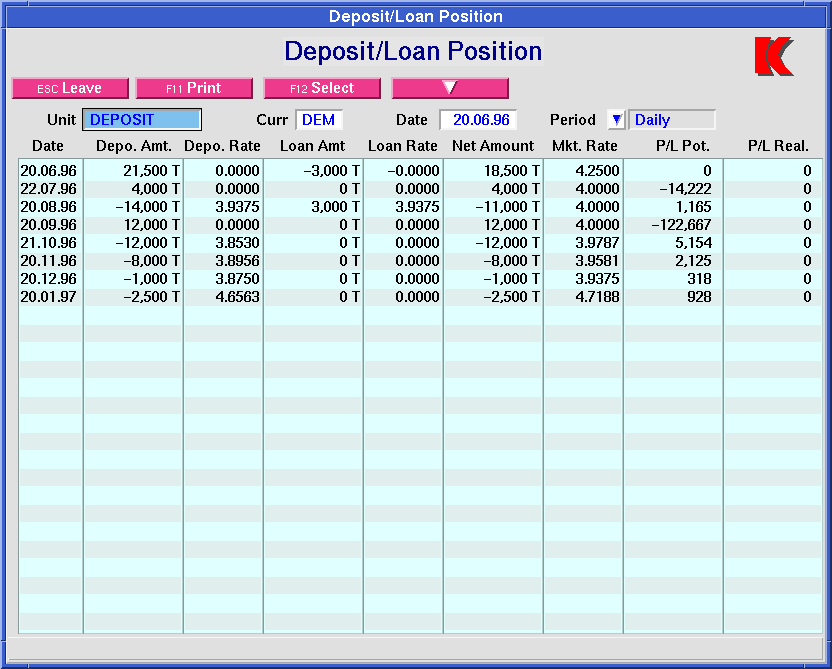Click deposit amount 21,500 T

click(152, 171)
